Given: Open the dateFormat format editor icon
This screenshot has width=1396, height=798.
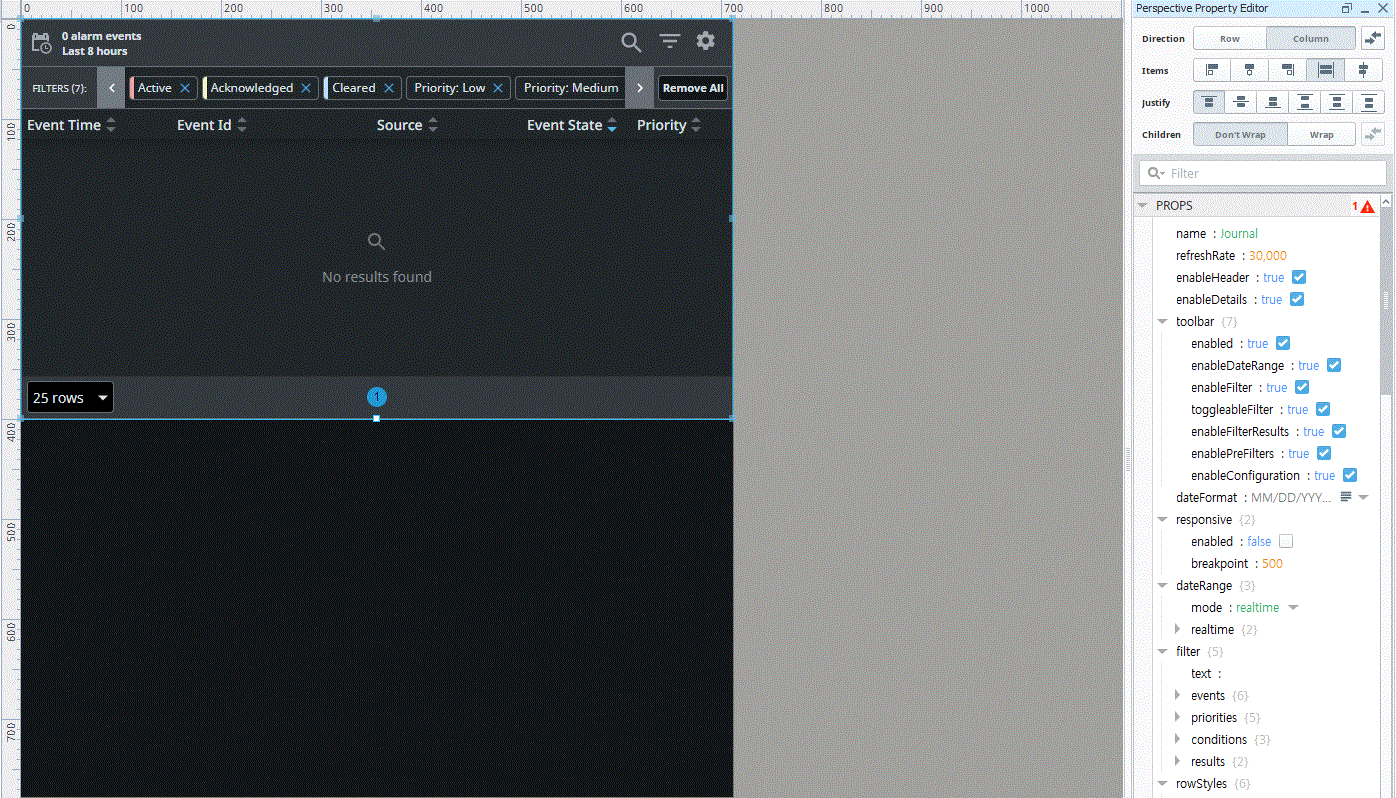Looking at the screenshot, I should pyautogui.click(x=1346, y=497).
